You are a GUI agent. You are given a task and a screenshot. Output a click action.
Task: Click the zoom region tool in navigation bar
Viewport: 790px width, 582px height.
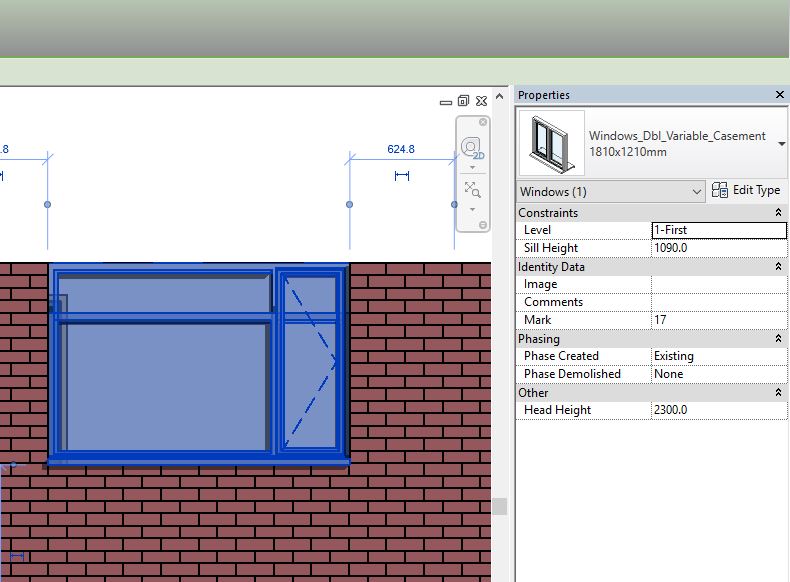(473, 189)
